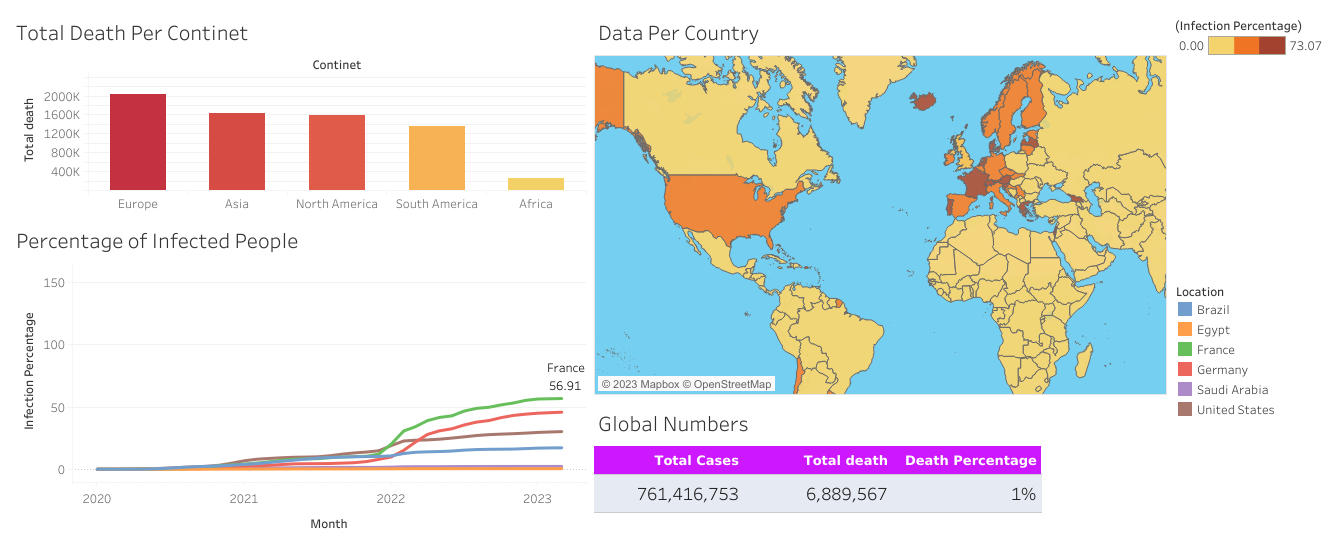1338x550 pixels.
Task: Click Alaska on the map
Action: (x=609, y=97)
